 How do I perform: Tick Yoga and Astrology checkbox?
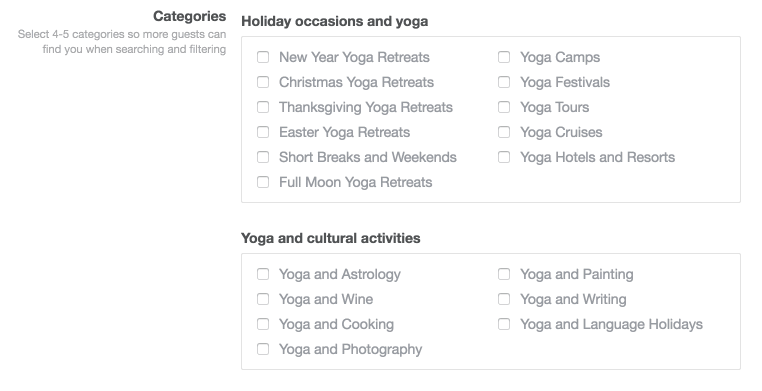(263, 274)
